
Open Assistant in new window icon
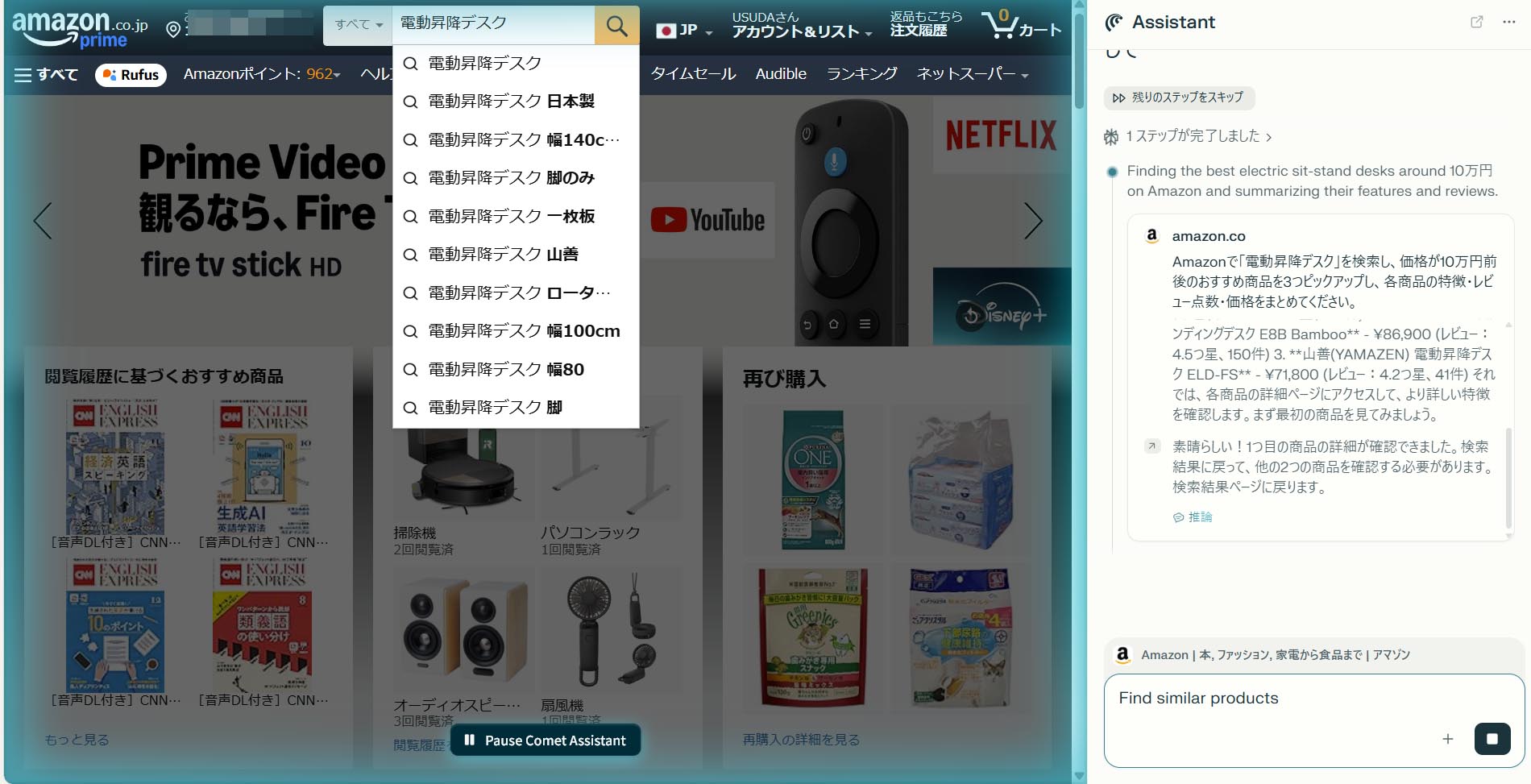pyautogui.click(x=1476, y=23)
